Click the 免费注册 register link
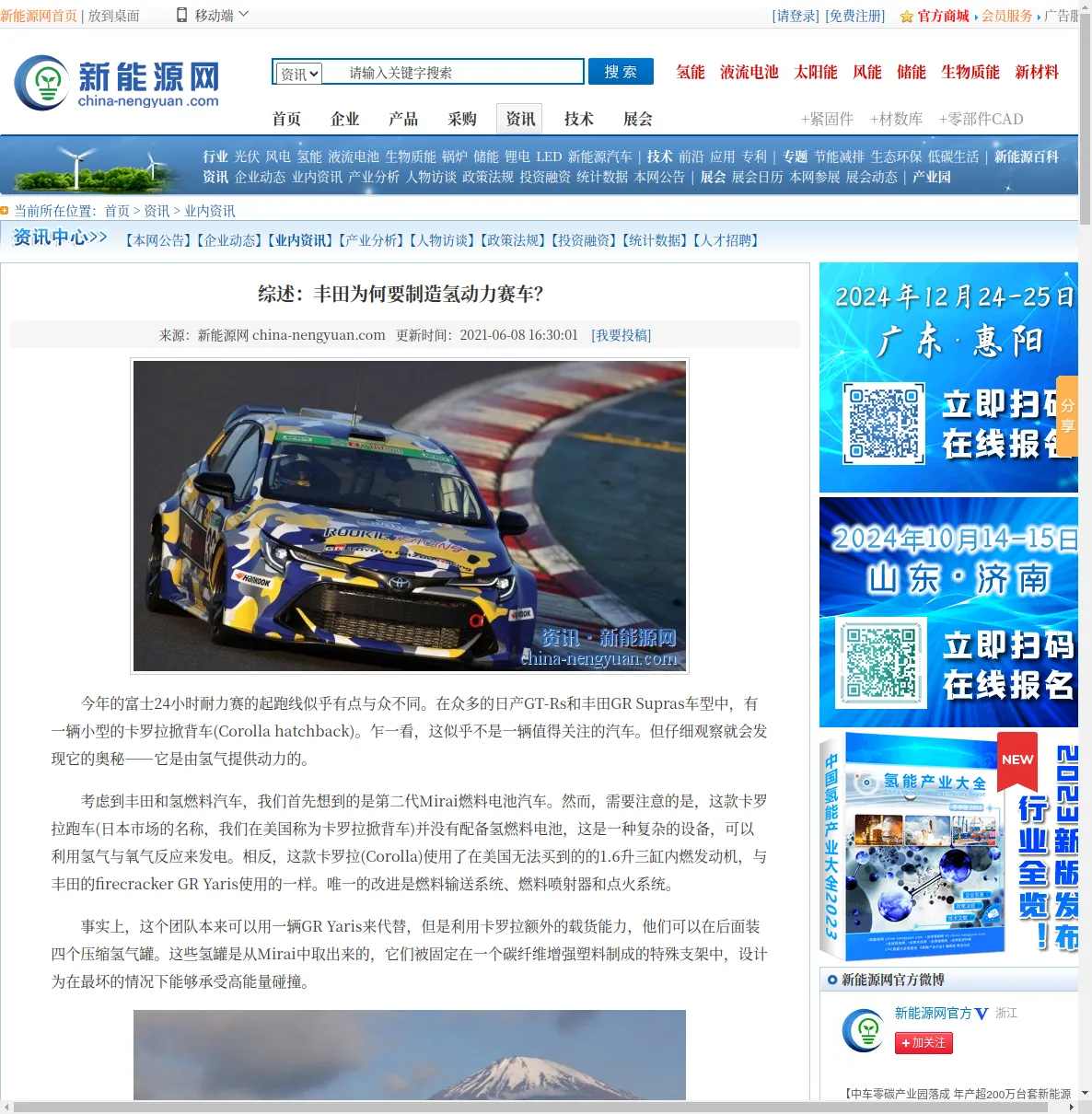 (855, 16)
